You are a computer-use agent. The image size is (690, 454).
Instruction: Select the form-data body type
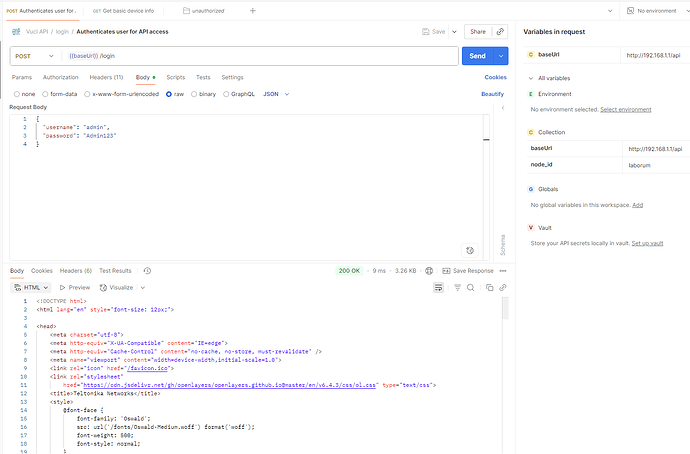(45, 94)
